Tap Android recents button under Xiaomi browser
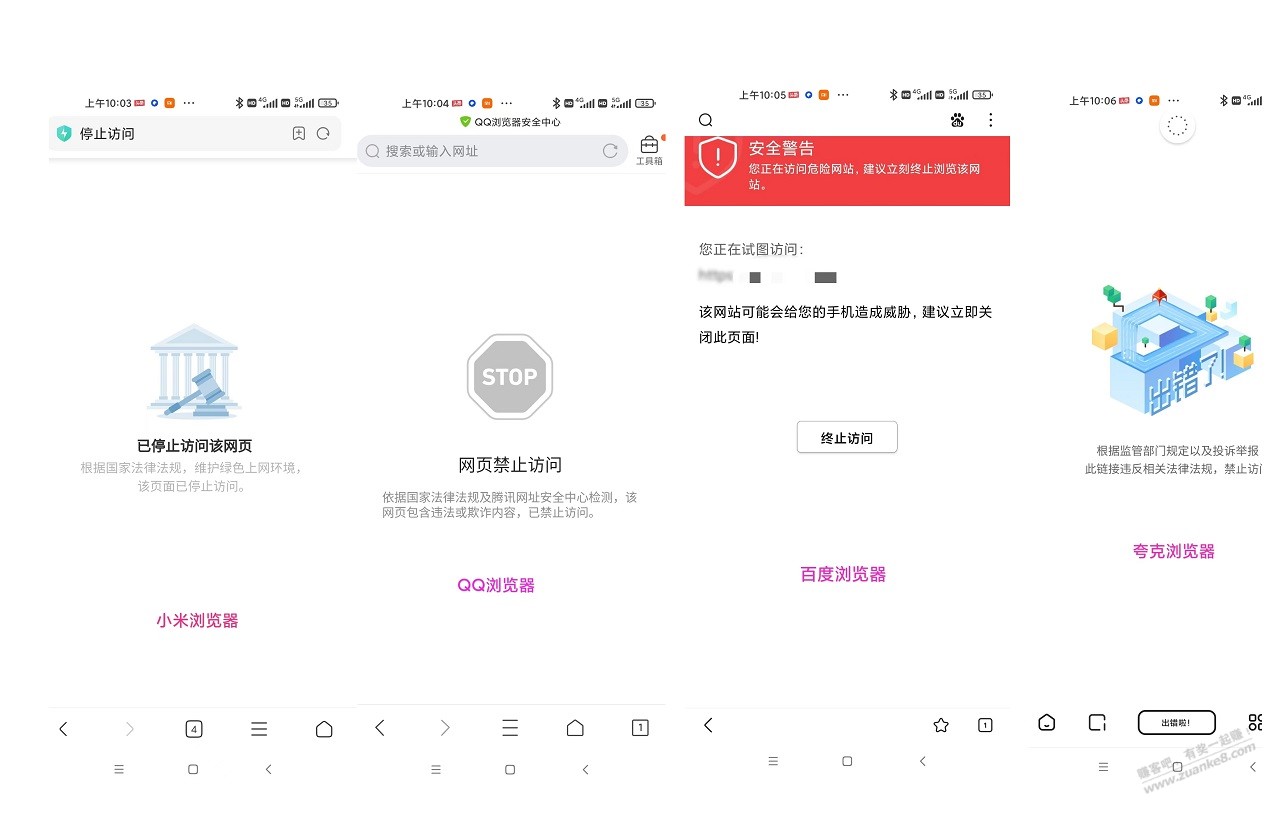 tap(119, 769)
